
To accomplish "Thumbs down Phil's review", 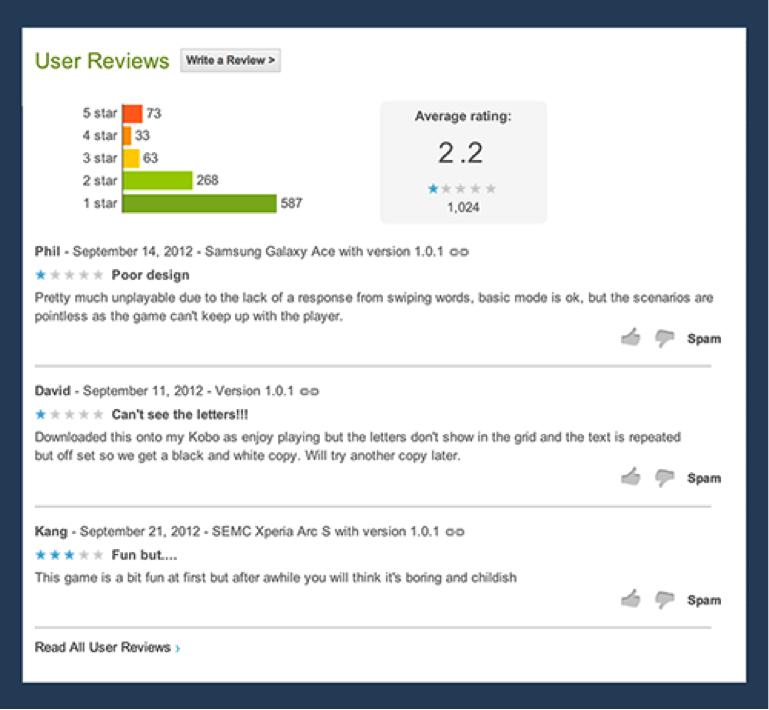I will (664, 339).
